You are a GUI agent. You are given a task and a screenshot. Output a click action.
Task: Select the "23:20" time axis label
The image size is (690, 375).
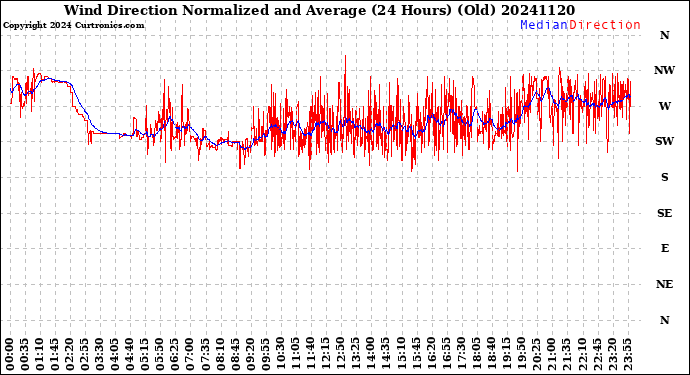[612, 354]
